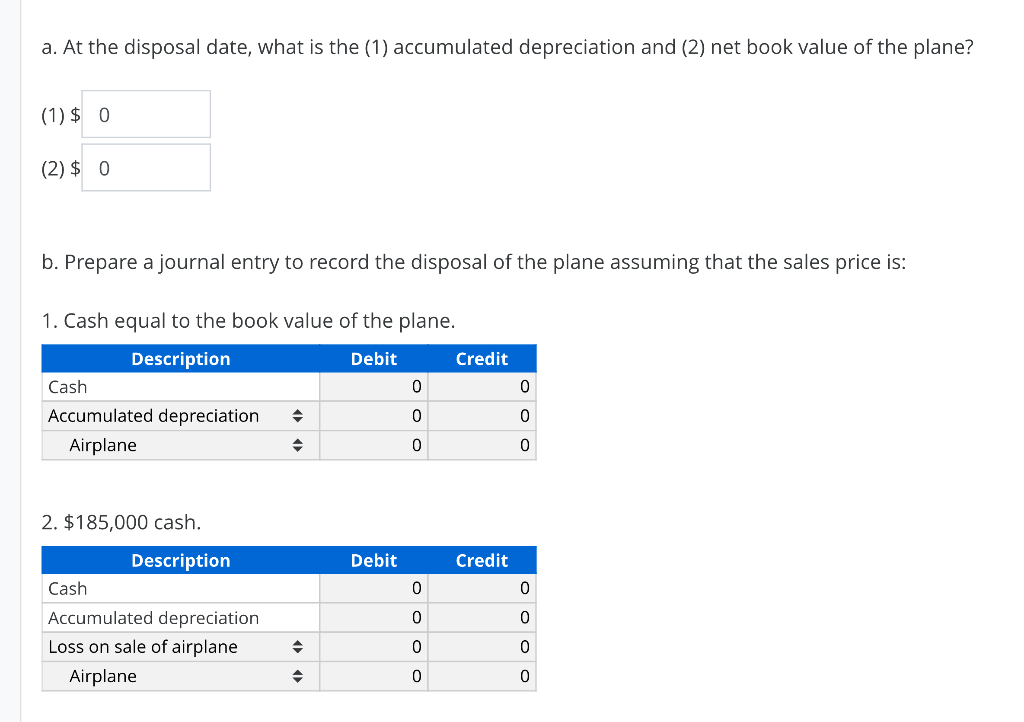Select the Cash credit cell in first table

482,387
